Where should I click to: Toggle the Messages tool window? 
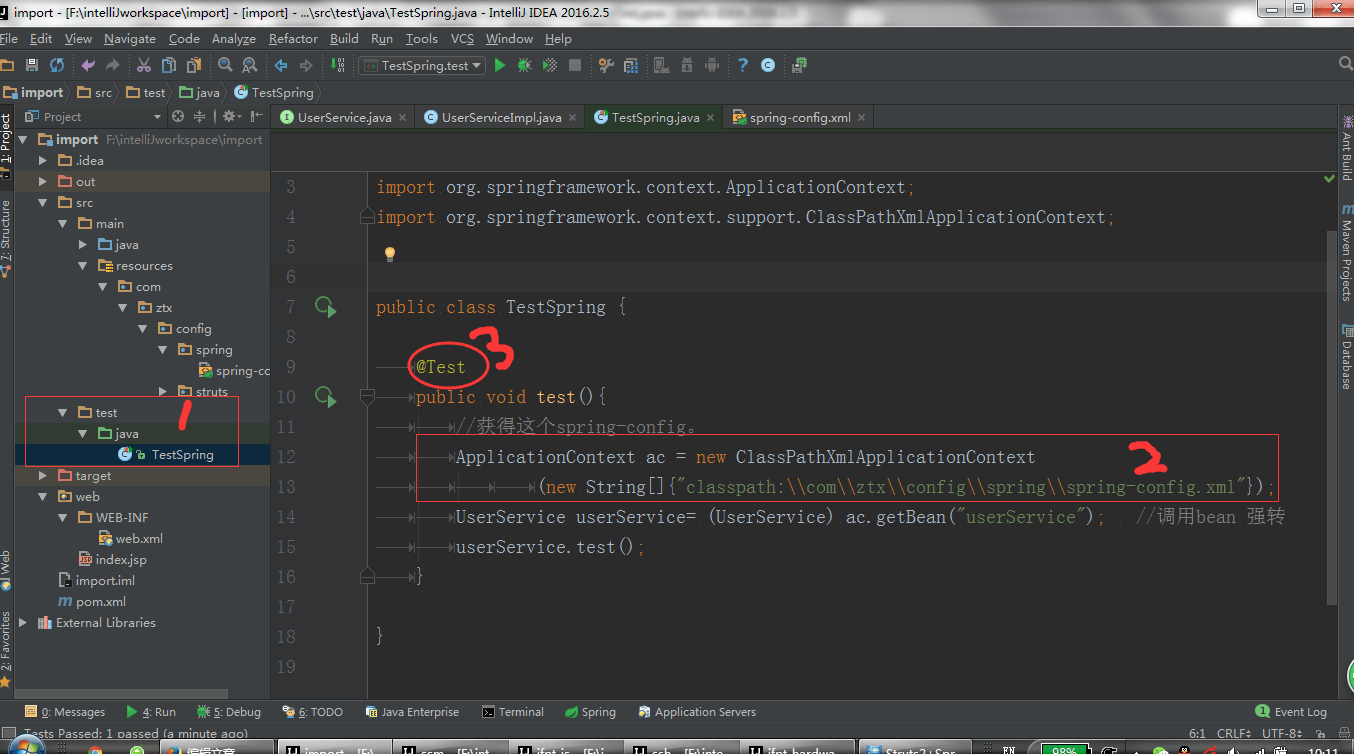[x=65, y=712]
